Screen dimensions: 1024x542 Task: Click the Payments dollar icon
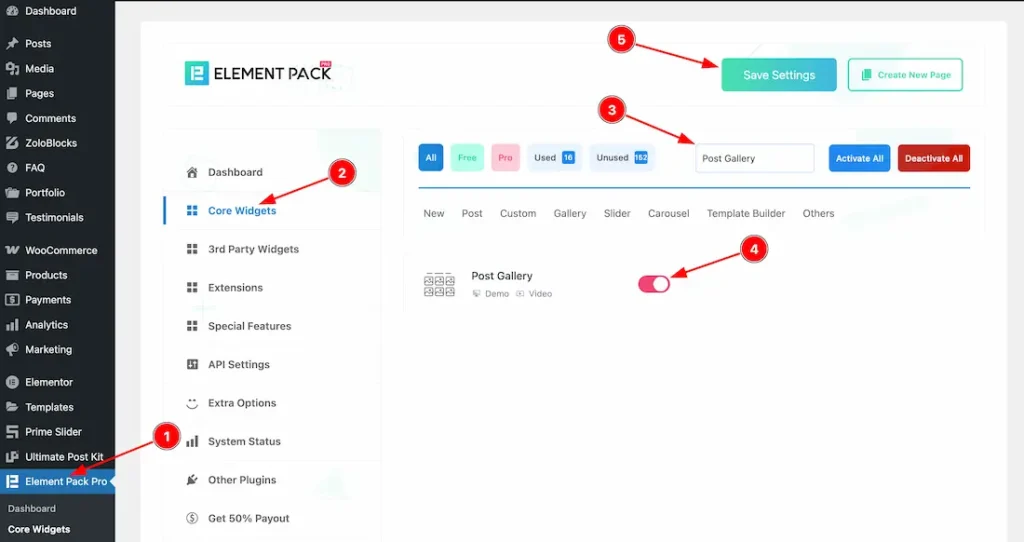(x=12, y=300)
